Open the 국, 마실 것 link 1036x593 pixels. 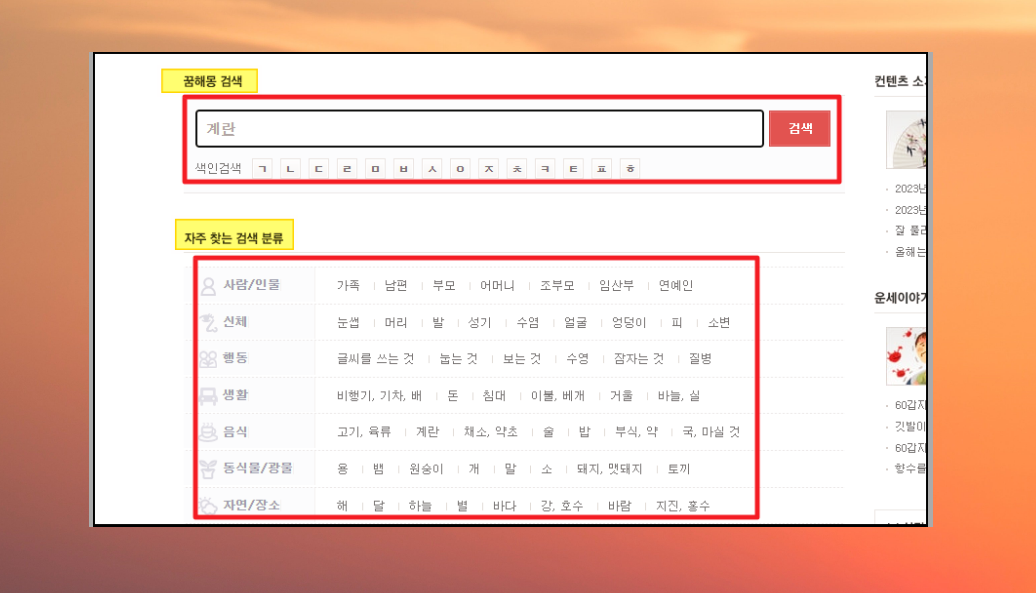712,432
